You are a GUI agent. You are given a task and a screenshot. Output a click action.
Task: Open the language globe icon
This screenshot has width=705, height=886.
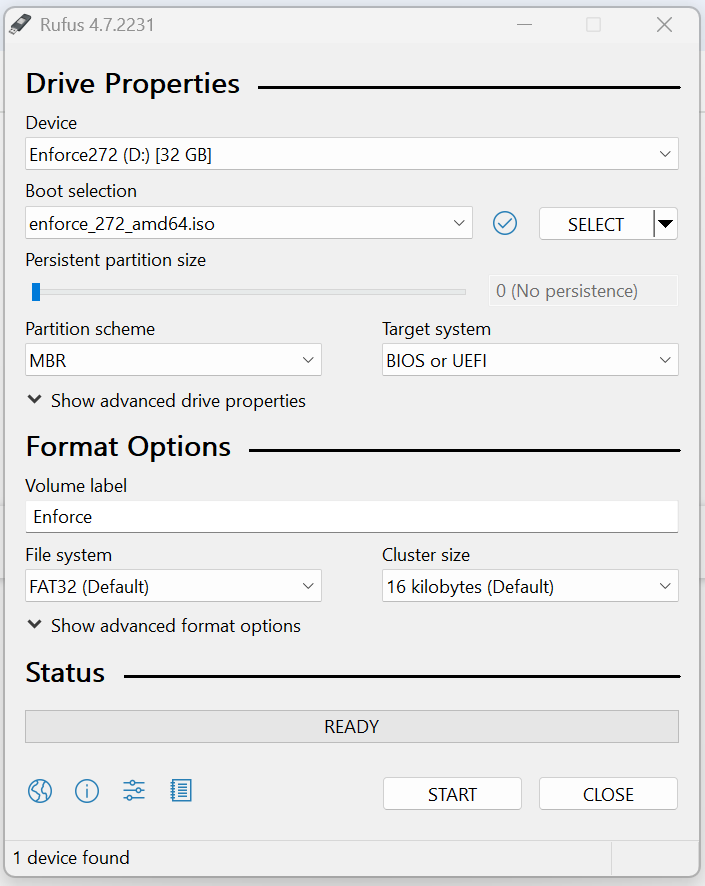click(x=40, y=791)
